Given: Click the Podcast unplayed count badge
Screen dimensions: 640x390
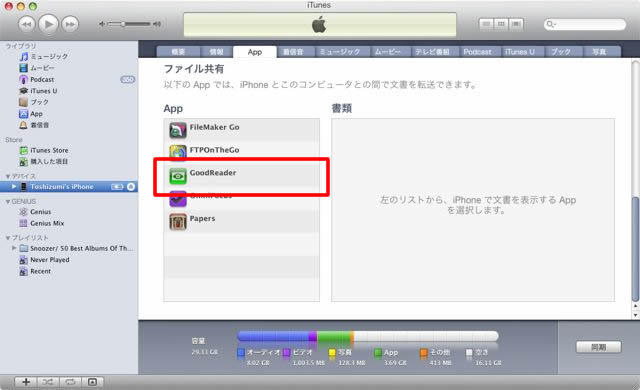Looking at the screenshot, I should point(128,79).
